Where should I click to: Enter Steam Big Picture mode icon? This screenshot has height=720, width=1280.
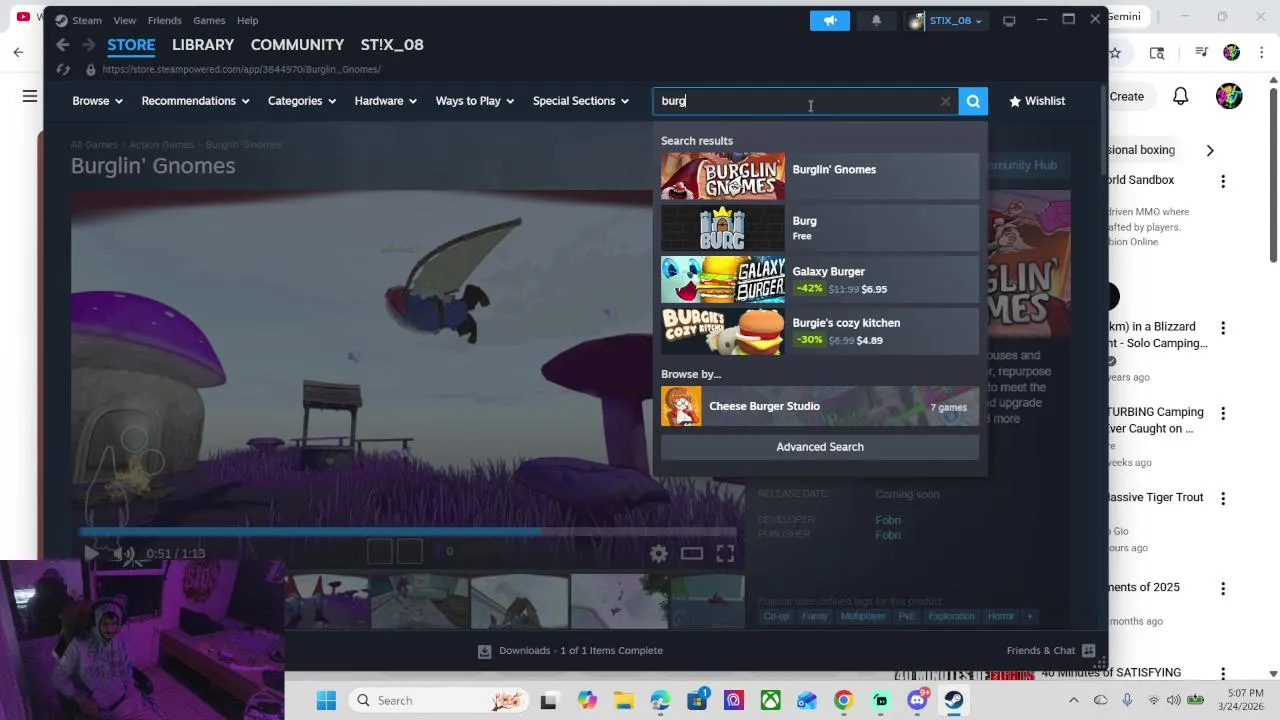pyautogui.click(x=1009, y=20)
